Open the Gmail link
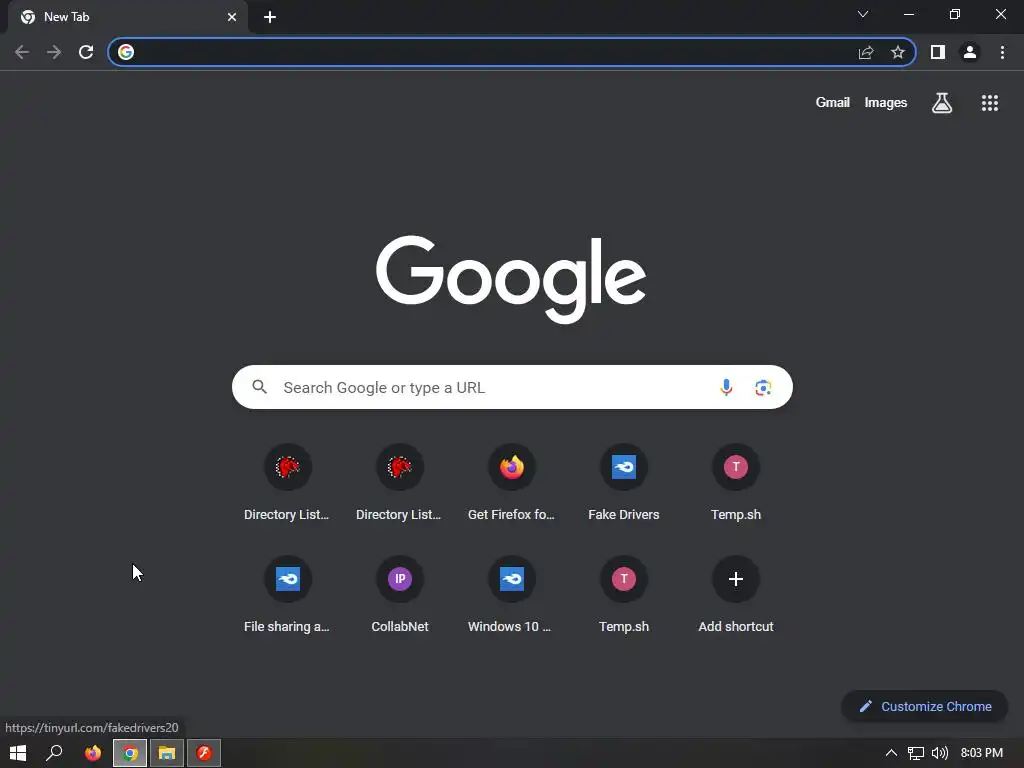 (833, 103)
